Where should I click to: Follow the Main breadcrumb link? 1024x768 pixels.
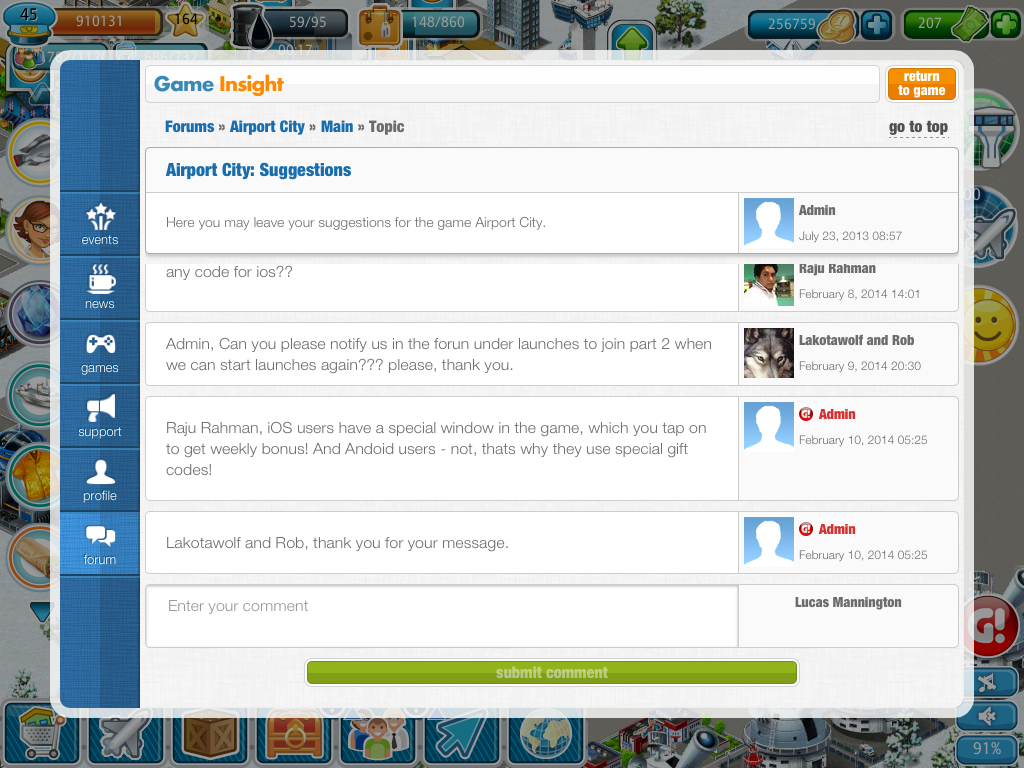click(337, 127)
